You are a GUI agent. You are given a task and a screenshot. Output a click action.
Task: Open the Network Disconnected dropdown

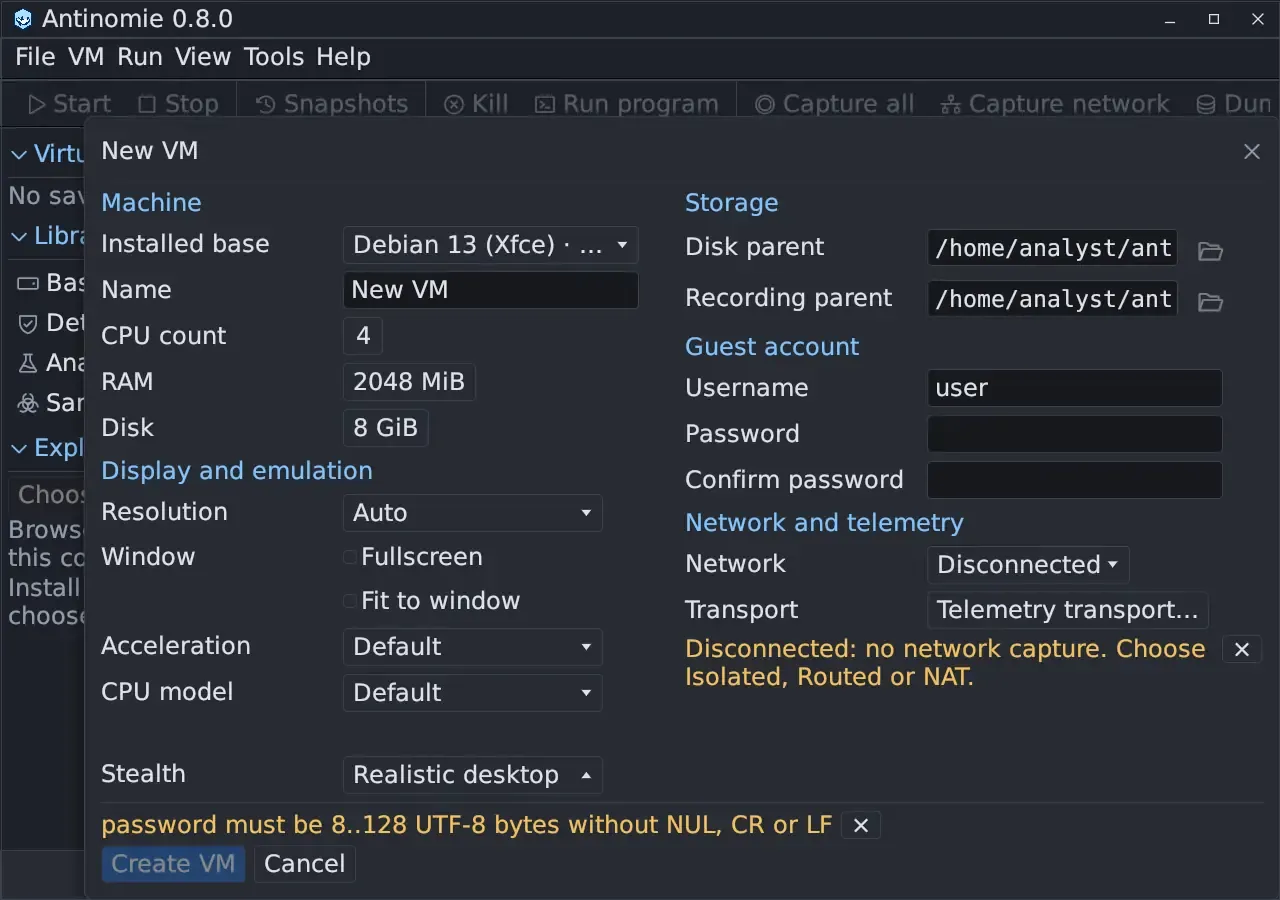tap(1028, 565)
